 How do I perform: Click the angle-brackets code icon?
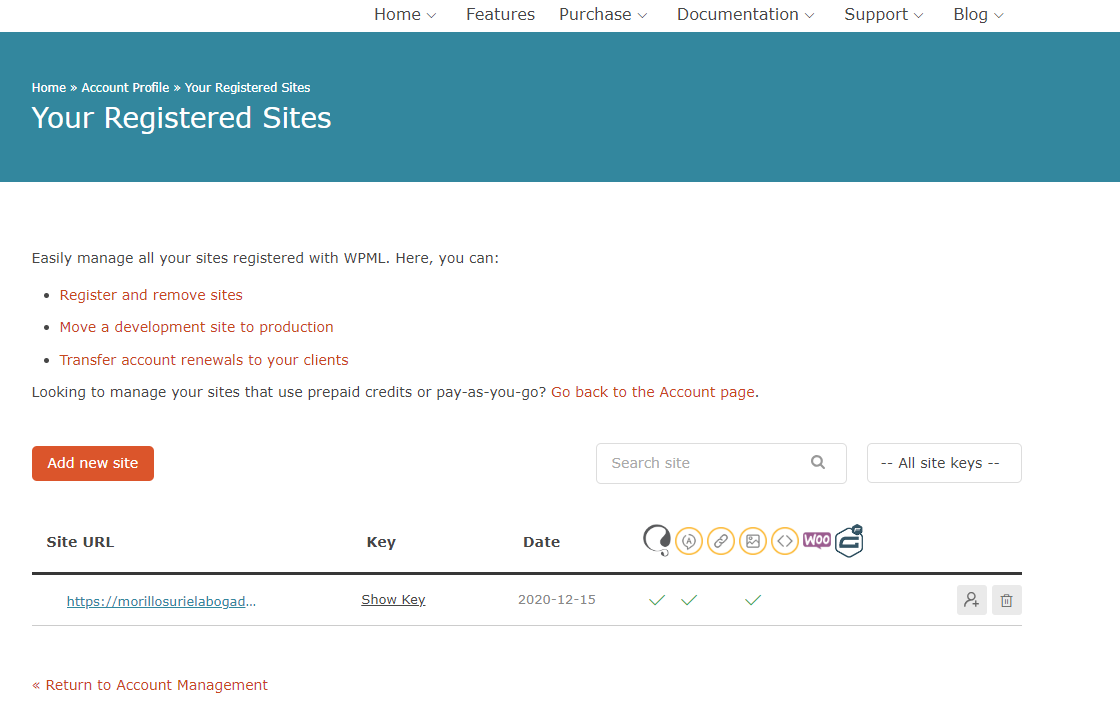pyautogui.click(x=785, y=541)
